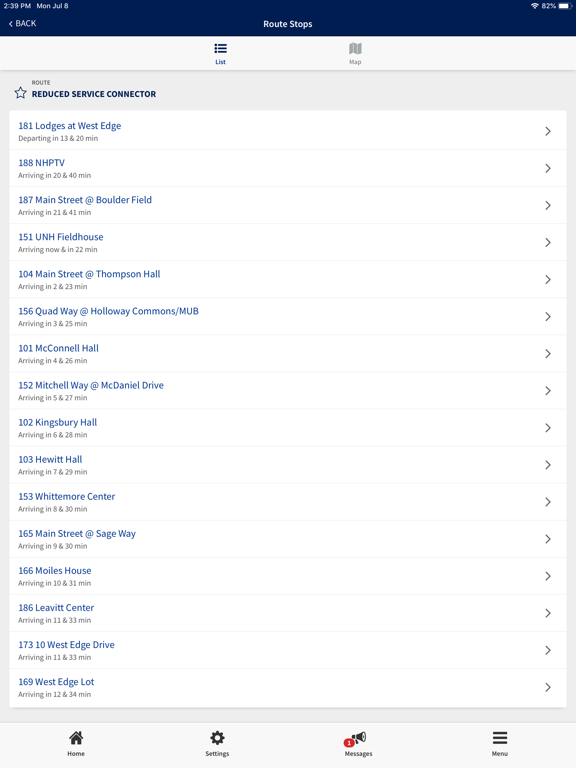
Task: Tap the Wi-Fi status icon
Action: [x=535, y=6]
